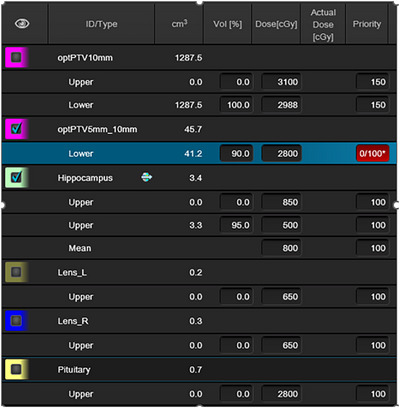Image resolution: width=400 pixels, height=408 pixels.
Task: Toggle the Lens_R blue structure checkbox
Action: (16, 321)
